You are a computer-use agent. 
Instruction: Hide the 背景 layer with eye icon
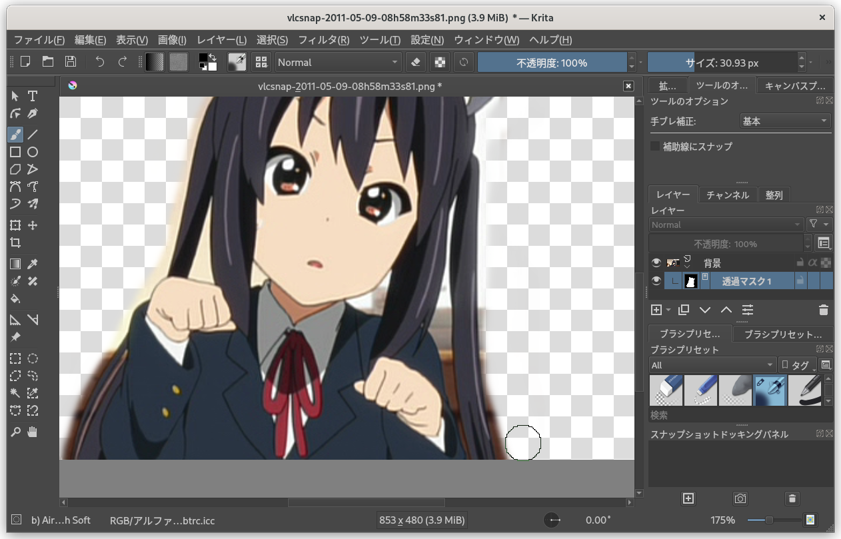tap(656, 263)
